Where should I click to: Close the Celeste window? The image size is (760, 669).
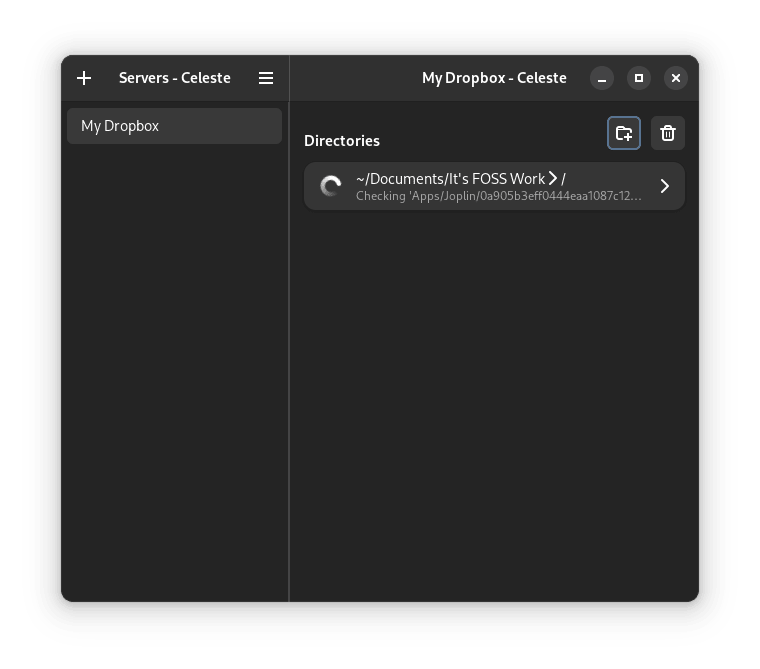coord(676,78)
